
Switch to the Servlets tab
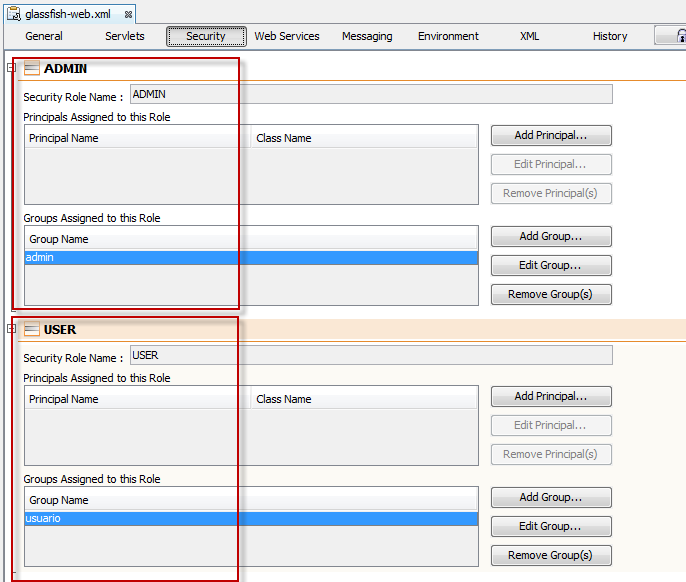coord(125,36)
